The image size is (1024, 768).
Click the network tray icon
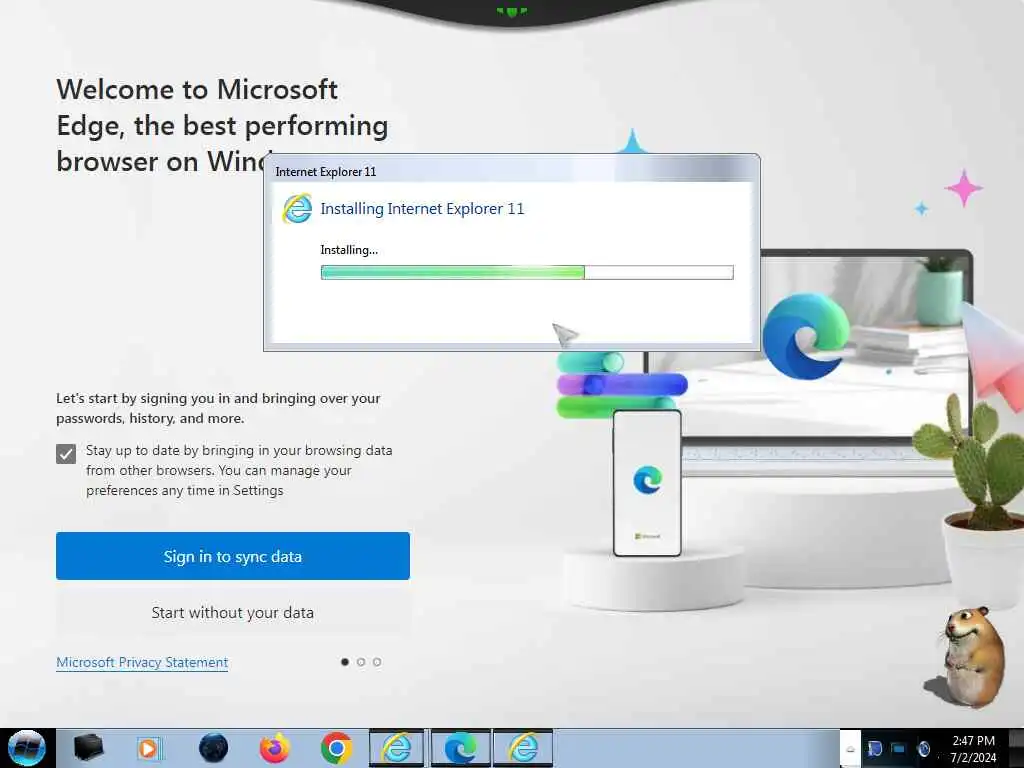pyautogui.click(x=899, y=748)
